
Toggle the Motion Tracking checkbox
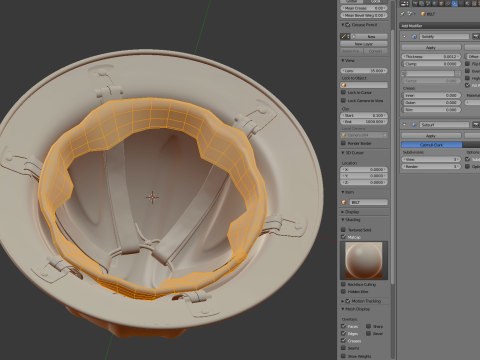tap(348, 301)
